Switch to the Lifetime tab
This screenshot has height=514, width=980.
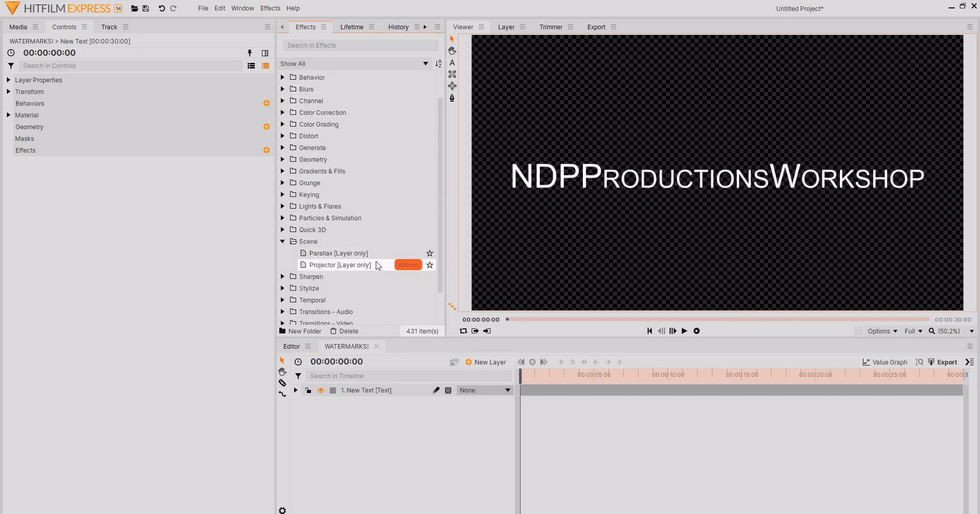point(352,27)
